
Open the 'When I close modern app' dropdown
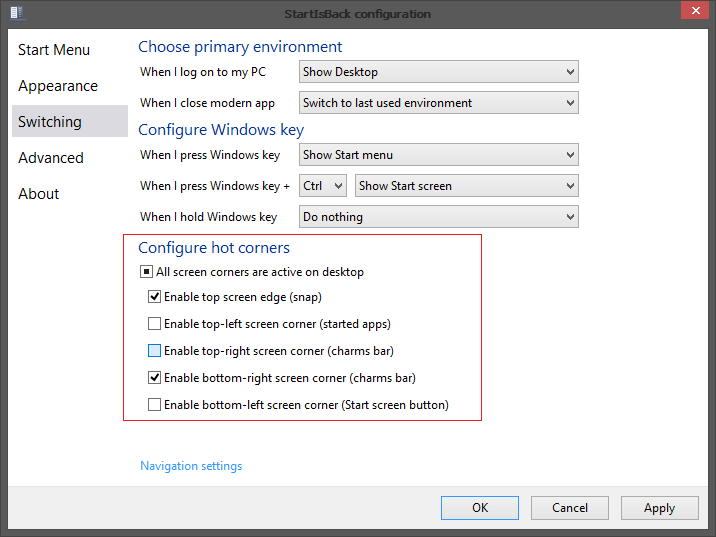pos(438,103)
